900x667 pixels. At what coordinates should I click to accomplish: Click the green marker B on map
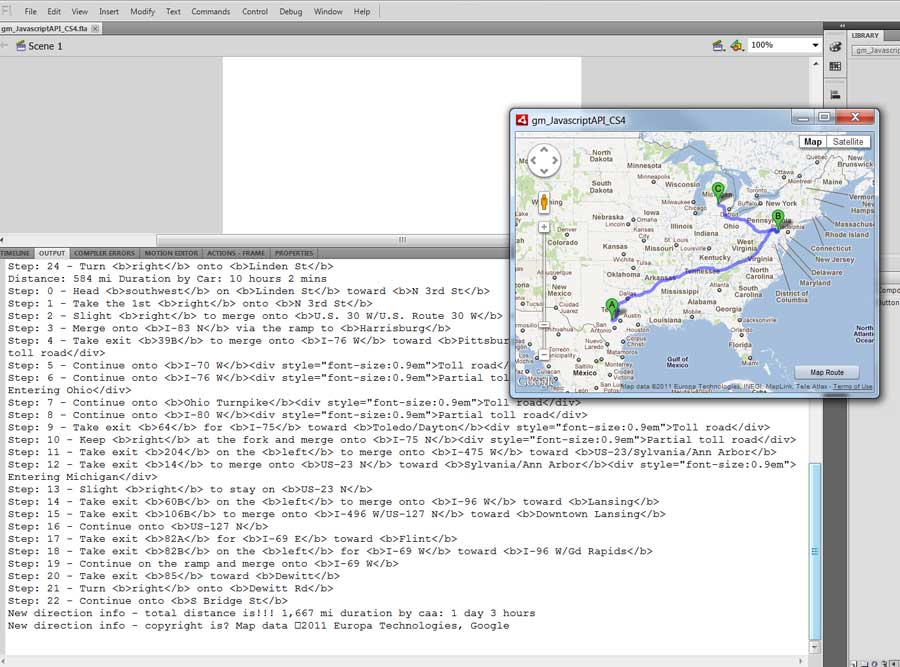(x=778, y=219)
